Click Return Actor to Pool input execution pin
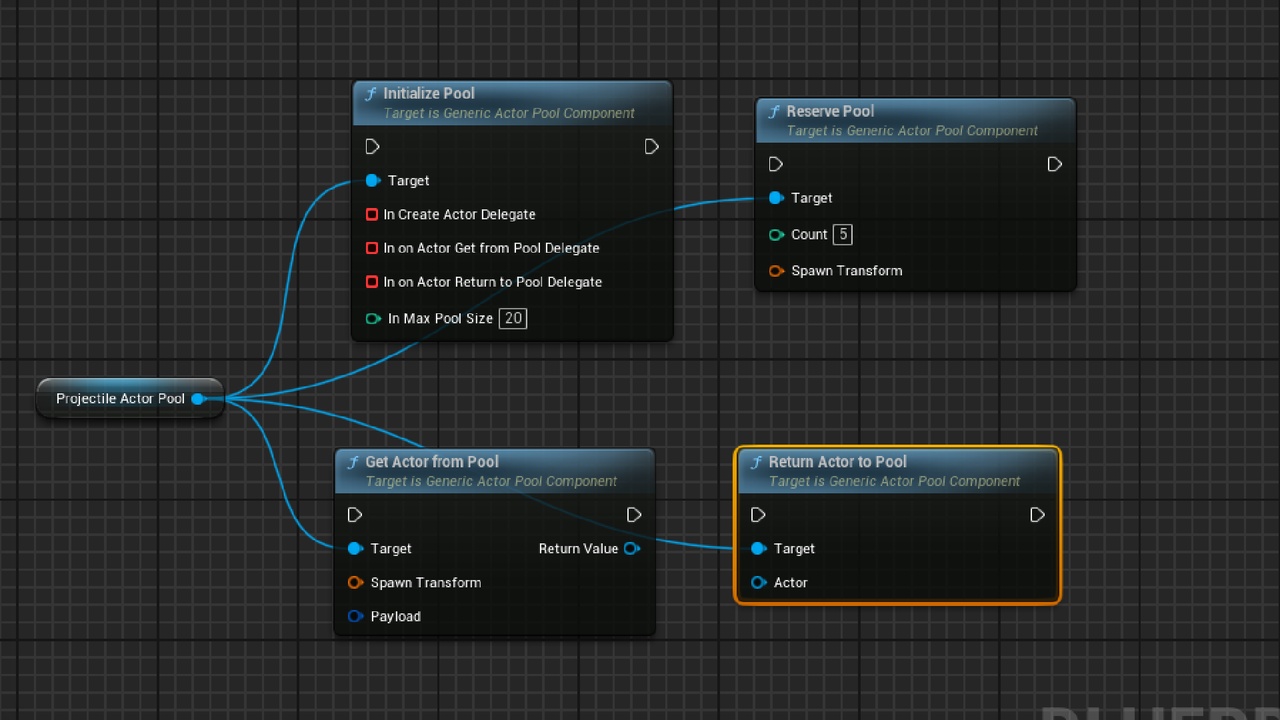Image resolution: width=1280 pixels, height=720 pixels. coord(758,515)
